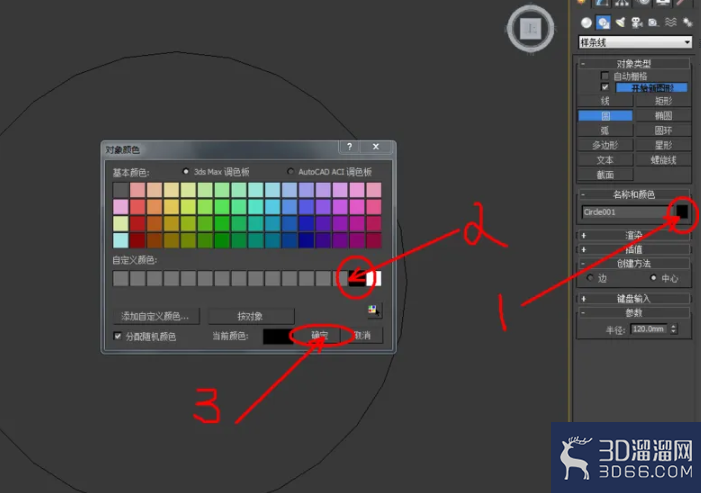The width and height of the screenshot is (701, 493).
Task: Open the Hierarchy command panel tab
Action: click(x=622, y=3)
